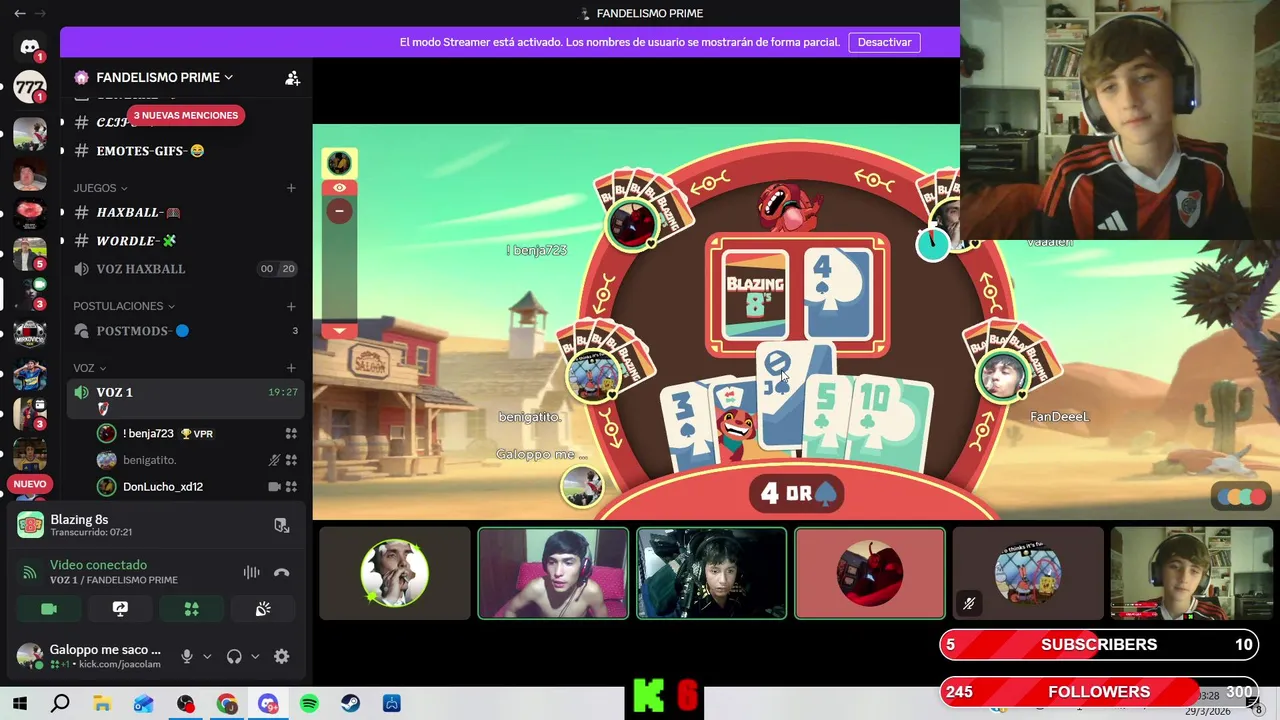
Task: Mute the microphone
Action: (x=186, y=657)
